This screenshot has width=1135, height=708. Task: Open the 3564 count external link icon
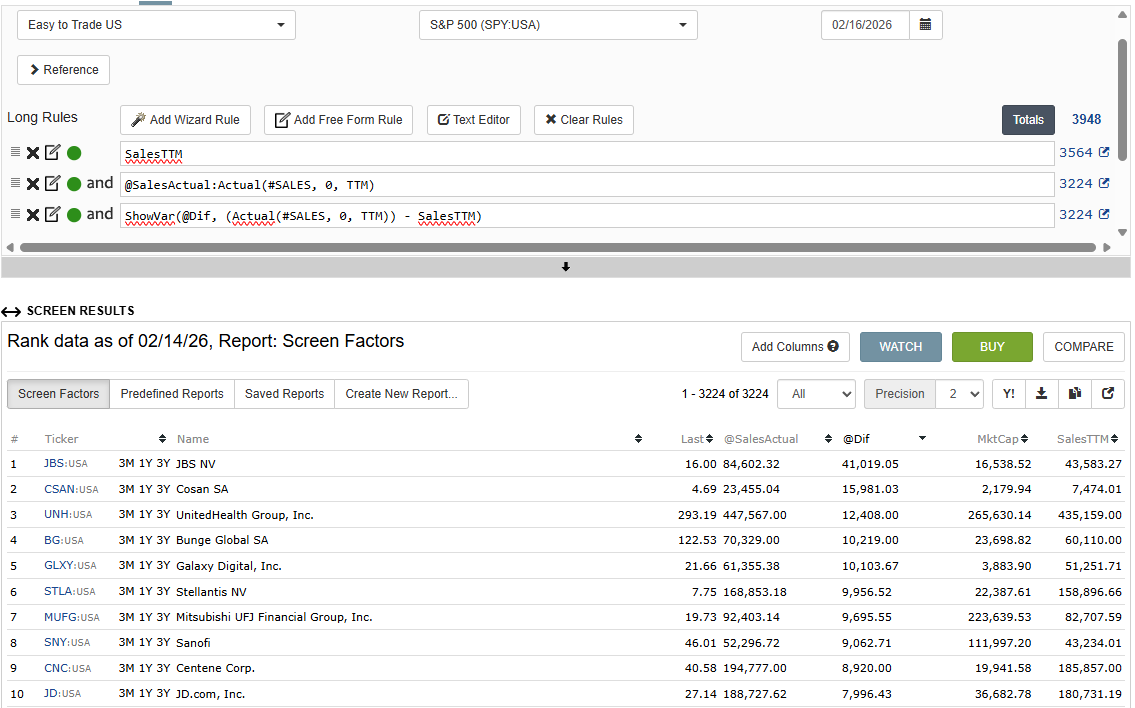click(x=1104, y=153)
